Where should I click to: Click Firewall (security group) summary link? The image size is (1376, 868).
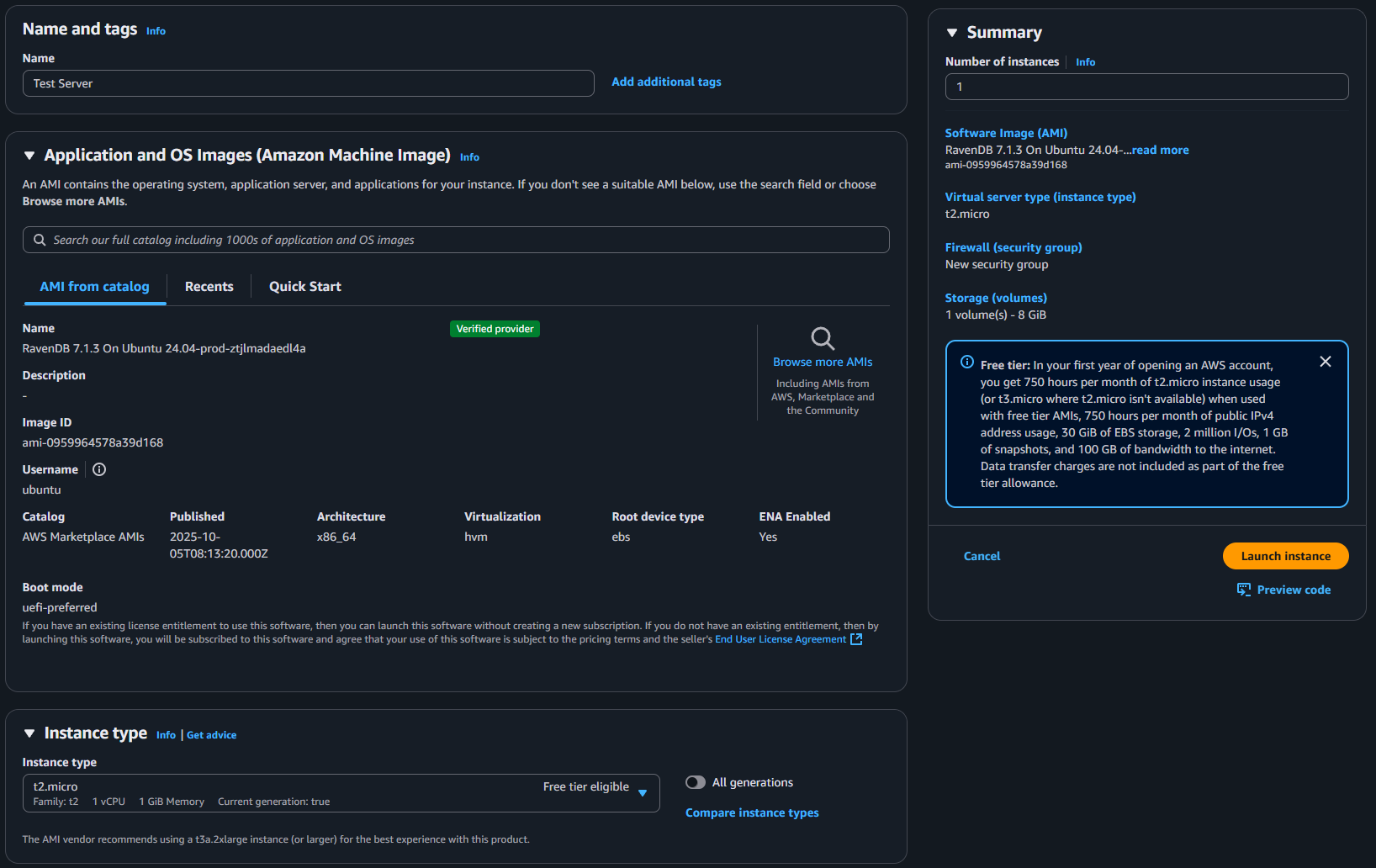tap(1013, 247)
